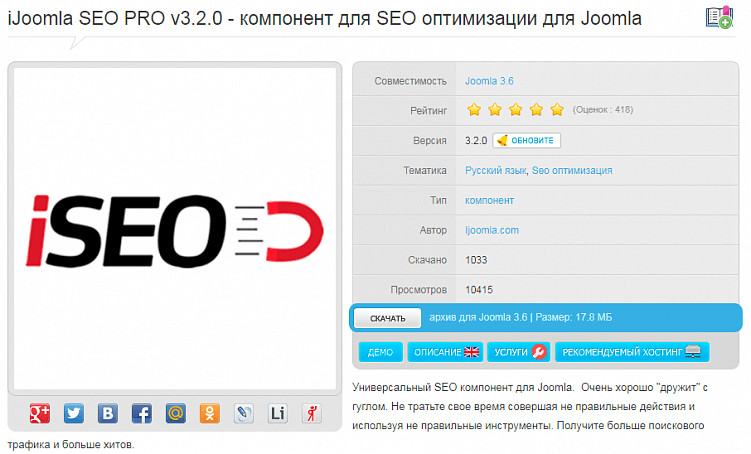
Task: Click the Рейтинг label
Action: point(428,111)
